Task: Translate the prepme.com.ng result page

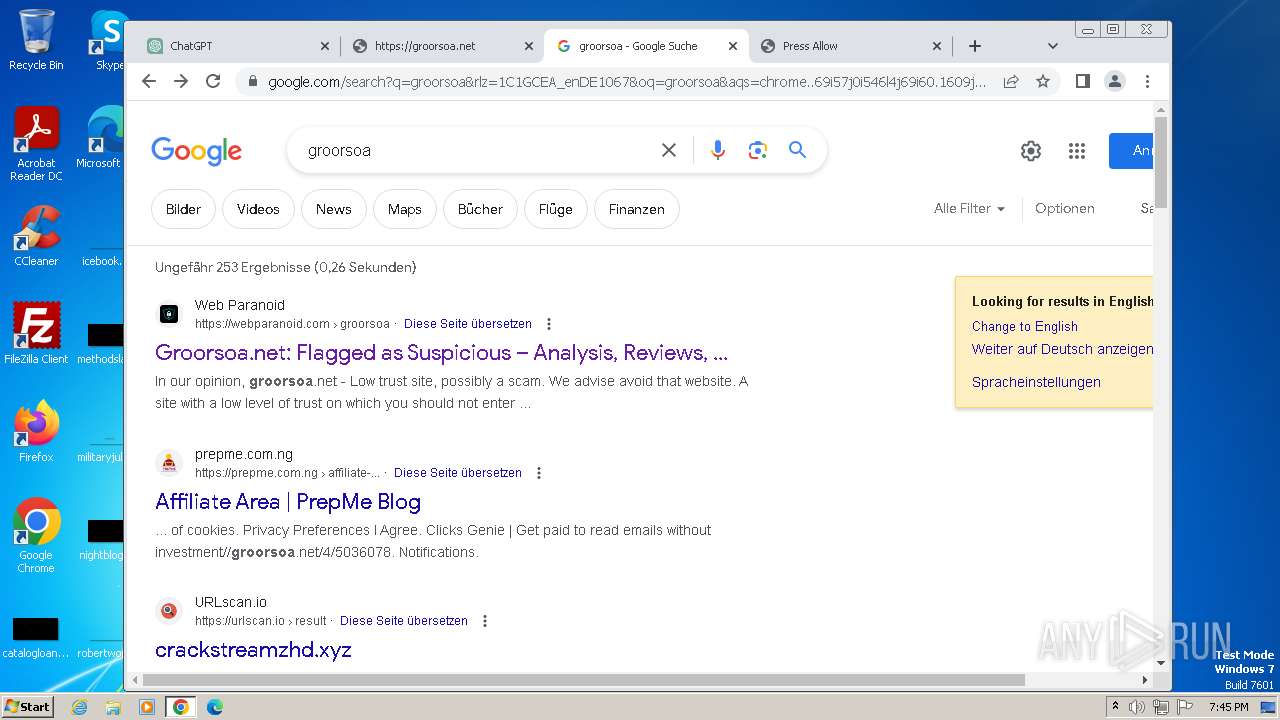Action: [457, 473]
